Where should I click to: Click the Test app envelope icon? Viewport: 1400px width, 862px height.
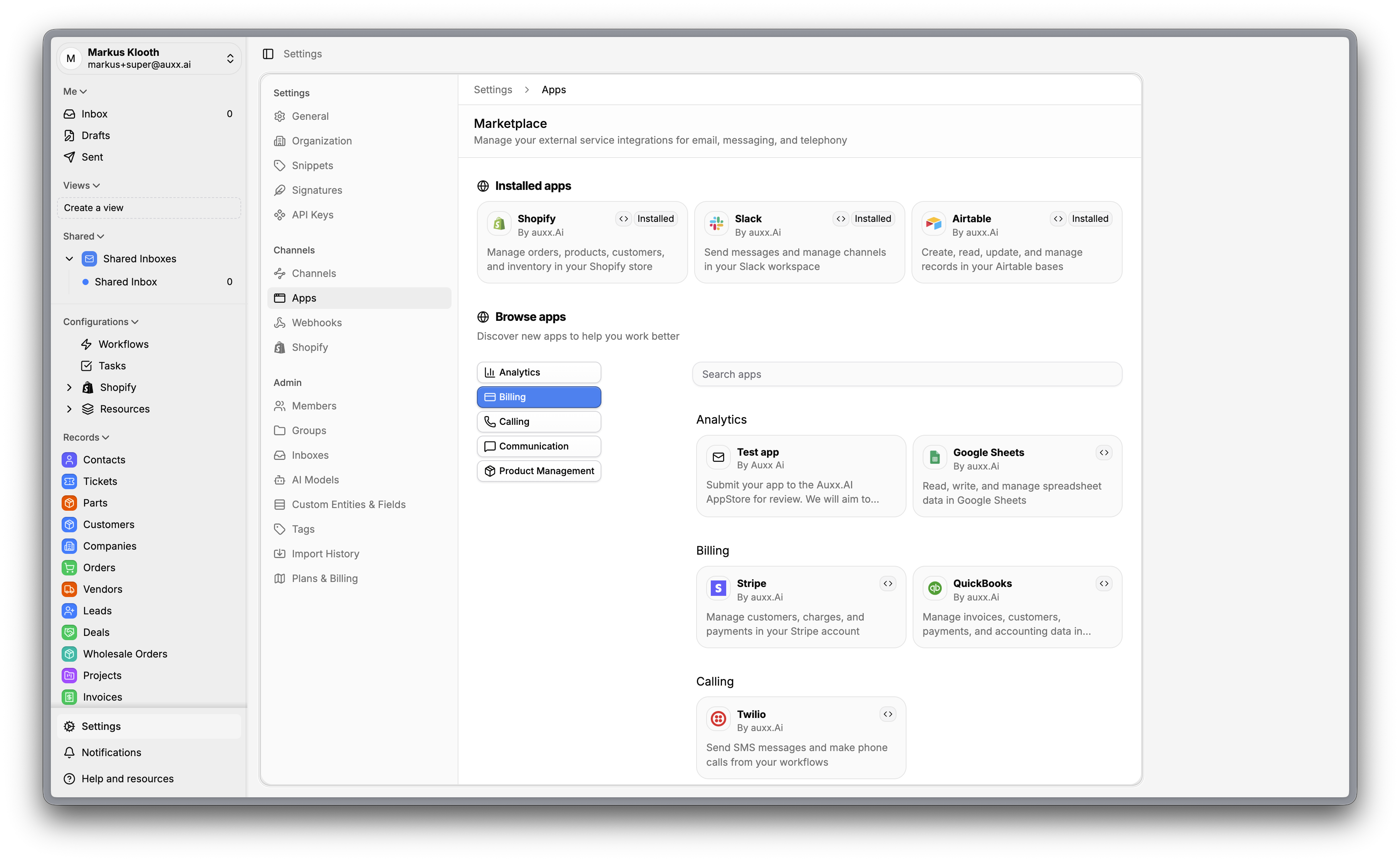[718, 457]
